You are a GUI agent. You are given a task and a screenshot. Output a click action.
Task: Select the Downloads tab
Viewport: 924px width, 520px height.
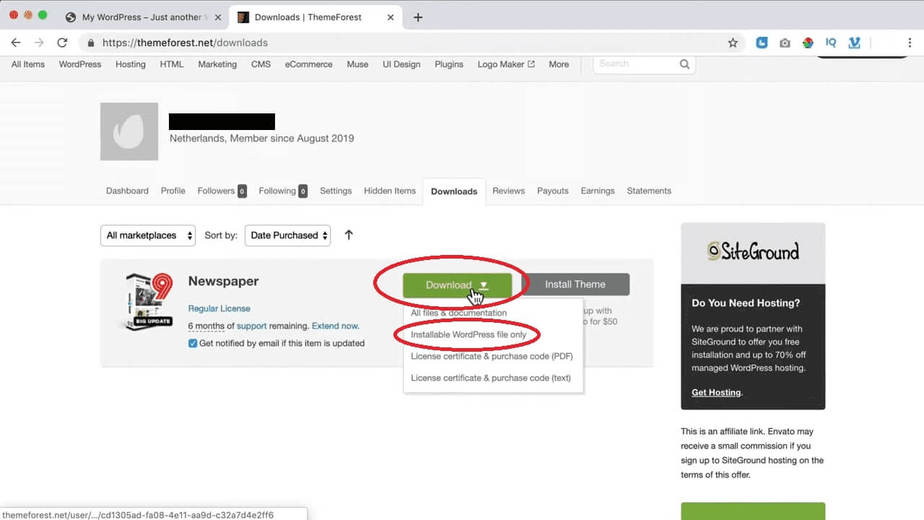pos(454,192)
